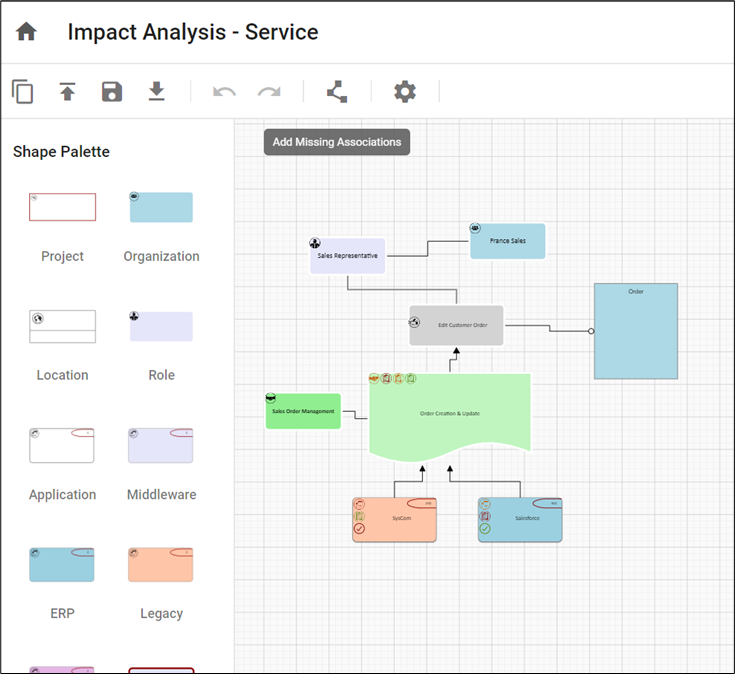Choose the Location shape in the palette
This screenshot has height=674, width=735.
pos(62,326)
